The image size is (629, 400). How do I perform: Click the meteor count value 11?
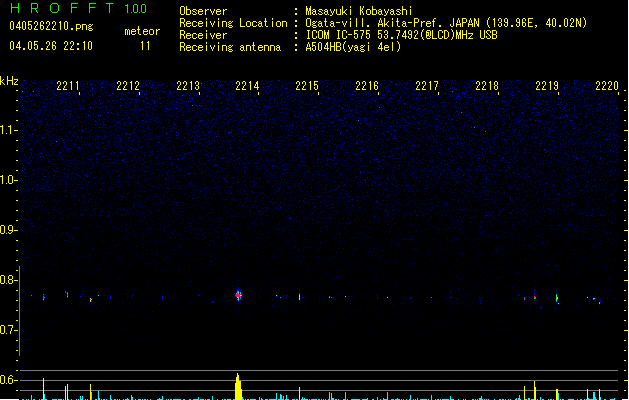[146, 46]
